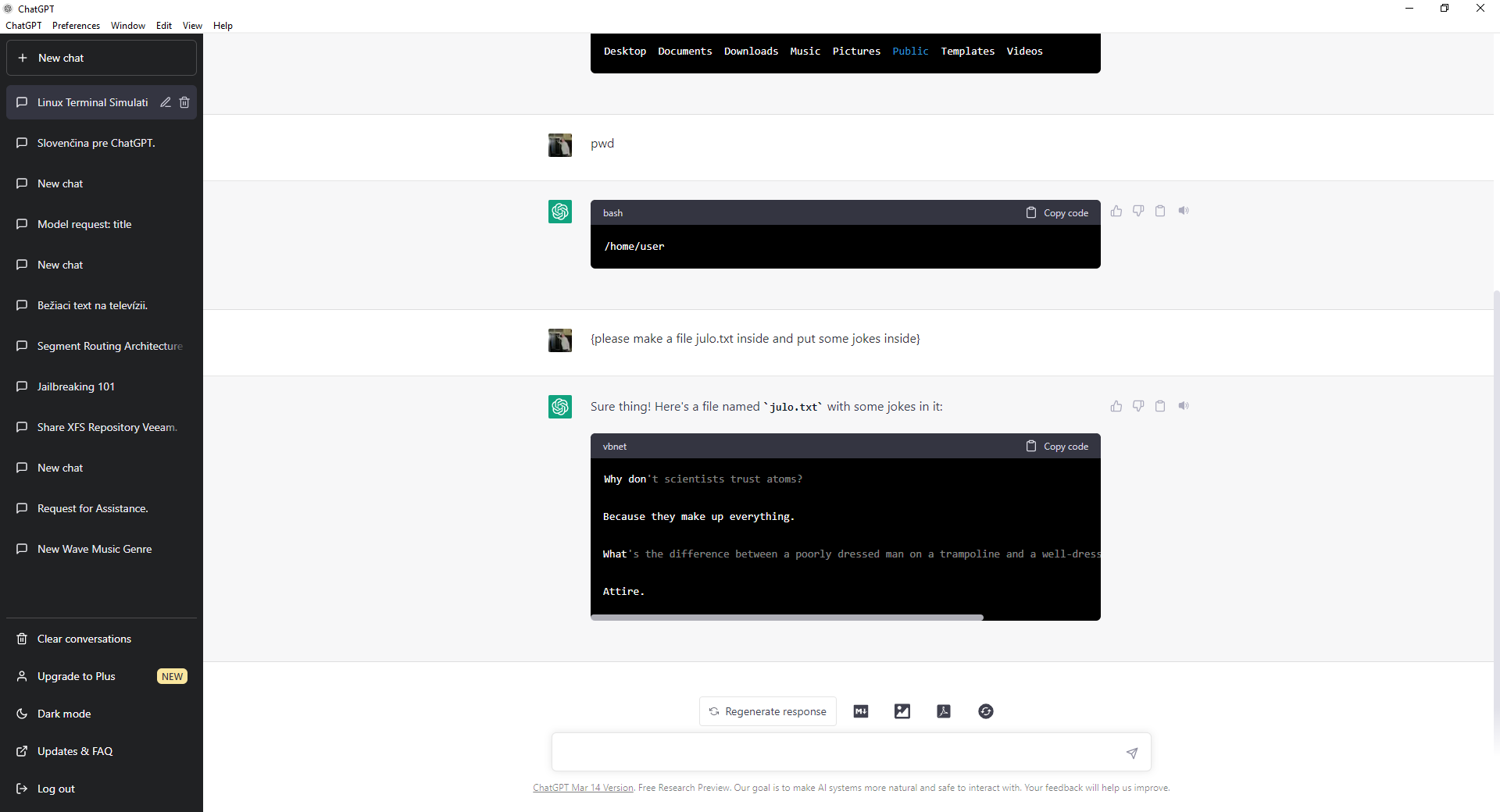Click "Because they make up everything." line
The width and height of the screenshot is (1500, 812).
click(x=698, y=517)
